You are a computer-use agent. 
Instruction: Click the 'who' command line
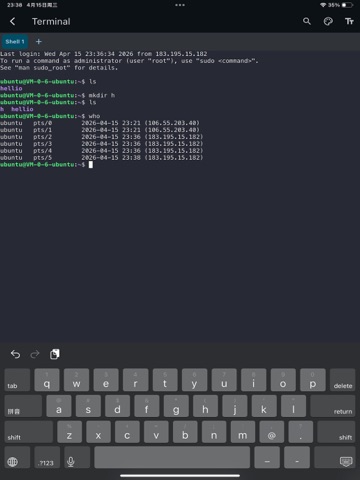(50, 116)
